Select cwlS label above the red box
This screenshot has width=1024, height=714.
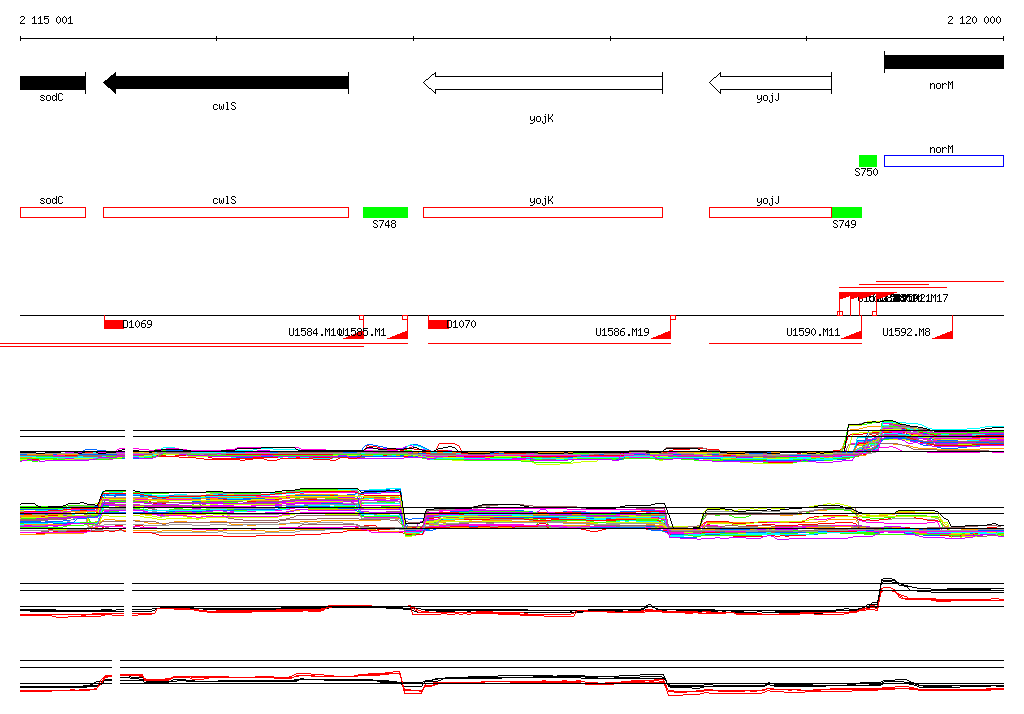click(x=225, y=201)
